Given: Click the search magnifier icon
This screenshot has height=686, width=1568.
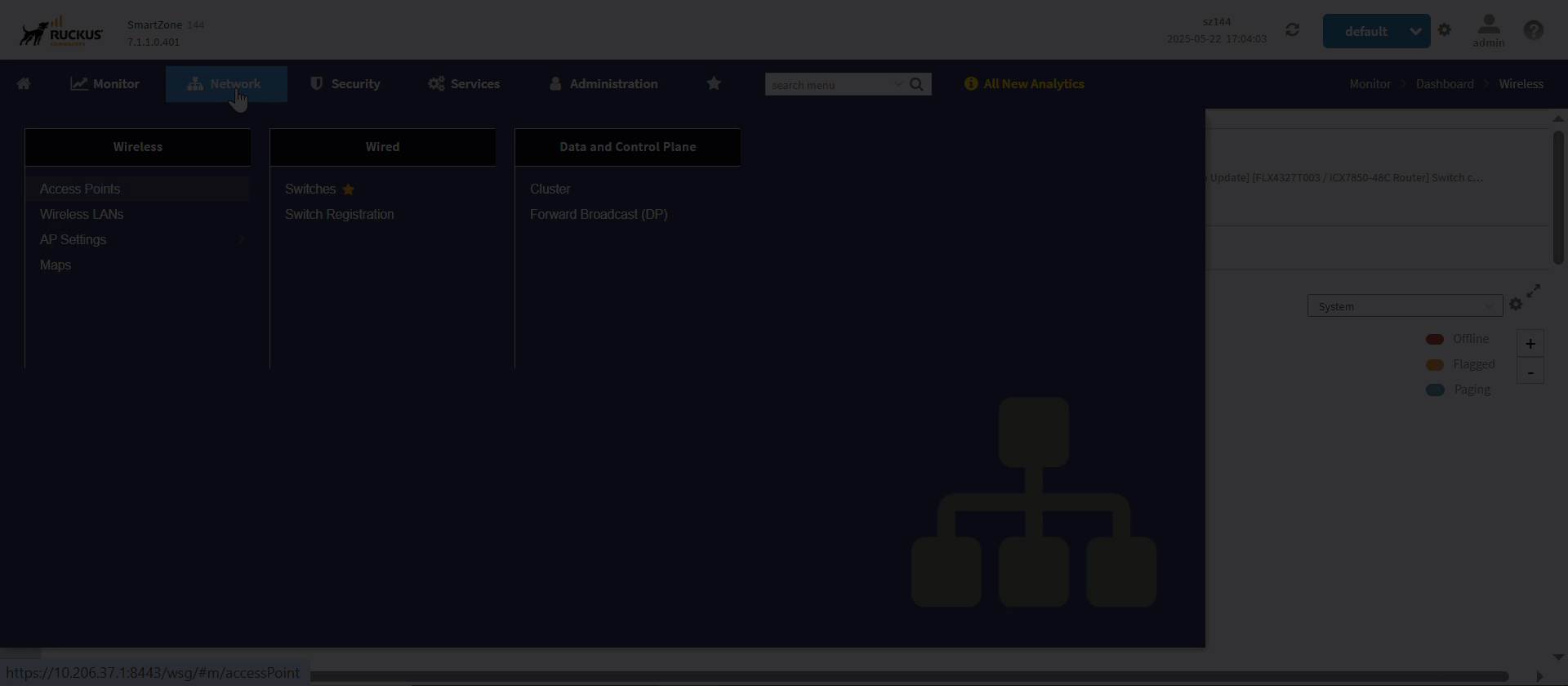Looking at the screenshot, I should pyautogui.click(x=916, y=84).
